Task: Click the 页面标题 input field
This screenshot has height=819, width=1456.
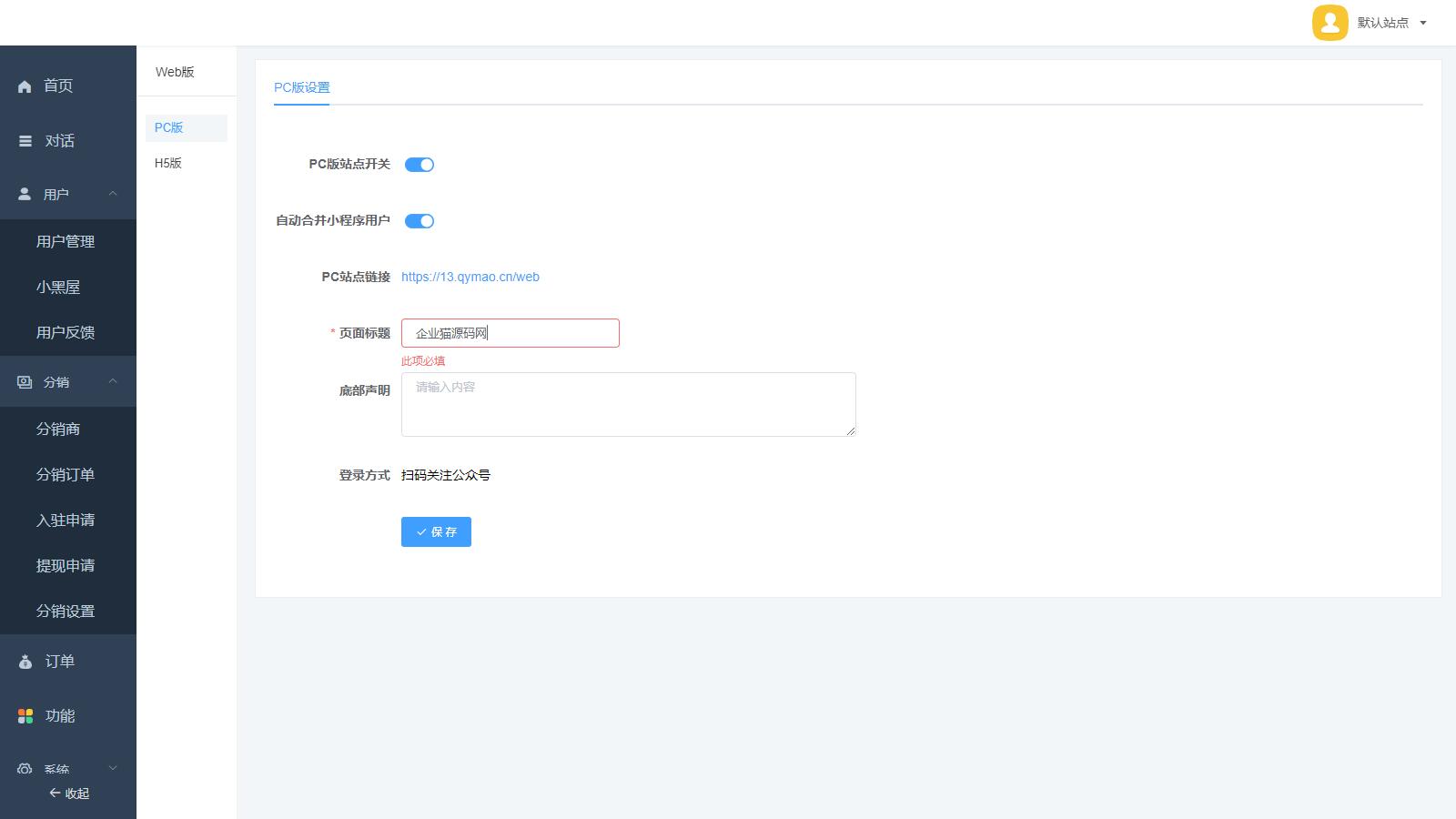Action: tap(511, 333)
